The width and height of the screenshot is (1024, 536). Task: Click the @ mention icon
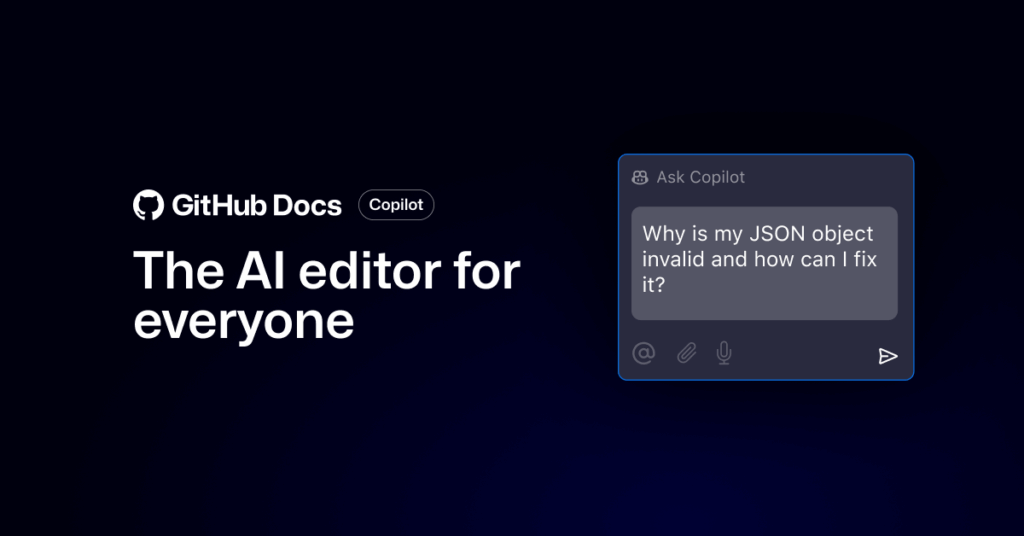pos(644,353)
